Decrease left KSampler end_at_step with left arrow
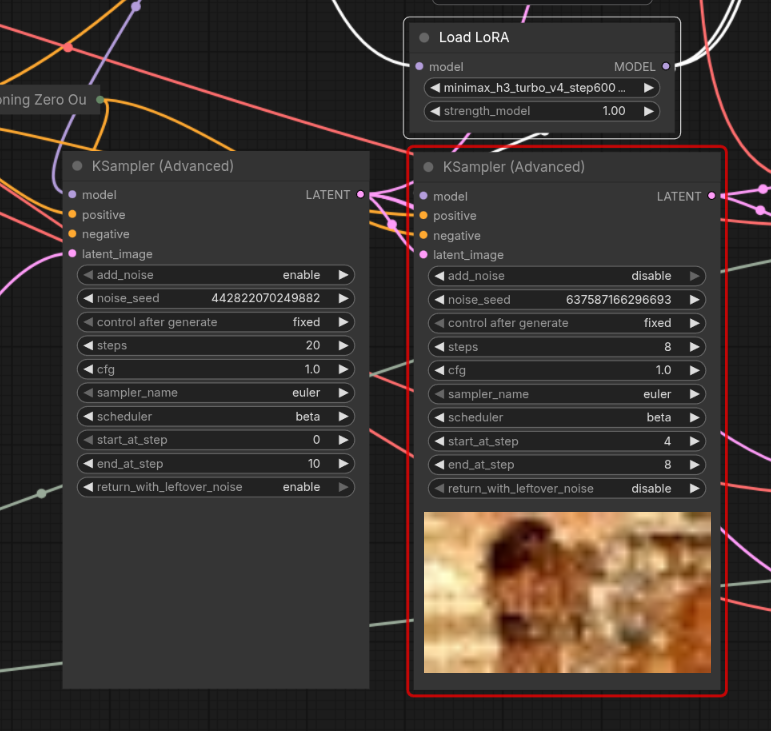This screenshot has width=771, height=731. pyautogui.click(x=88, y=464)
